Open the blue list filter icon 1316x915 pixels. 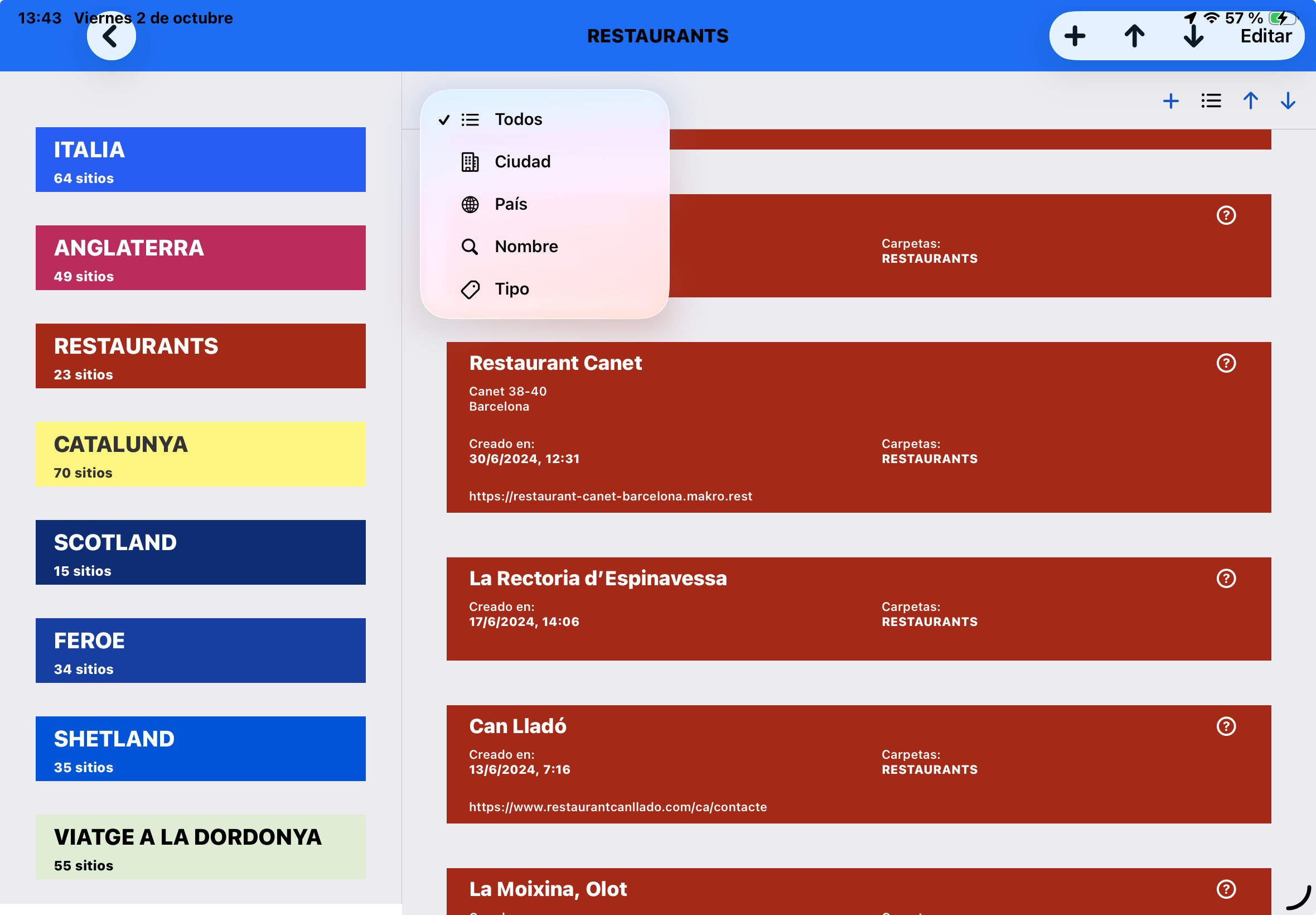(1211, 101)
